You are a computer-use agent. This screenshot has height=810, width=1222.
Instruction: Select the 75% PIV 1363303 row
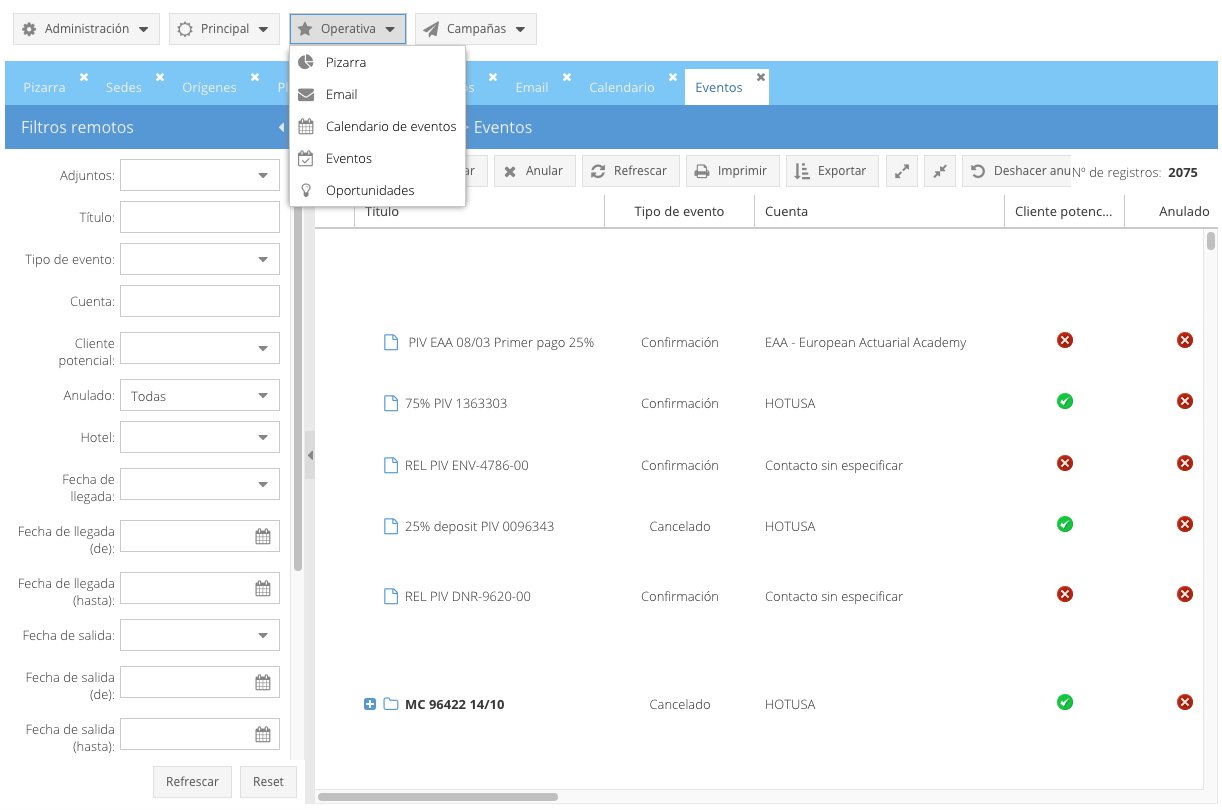click(760, 403)
